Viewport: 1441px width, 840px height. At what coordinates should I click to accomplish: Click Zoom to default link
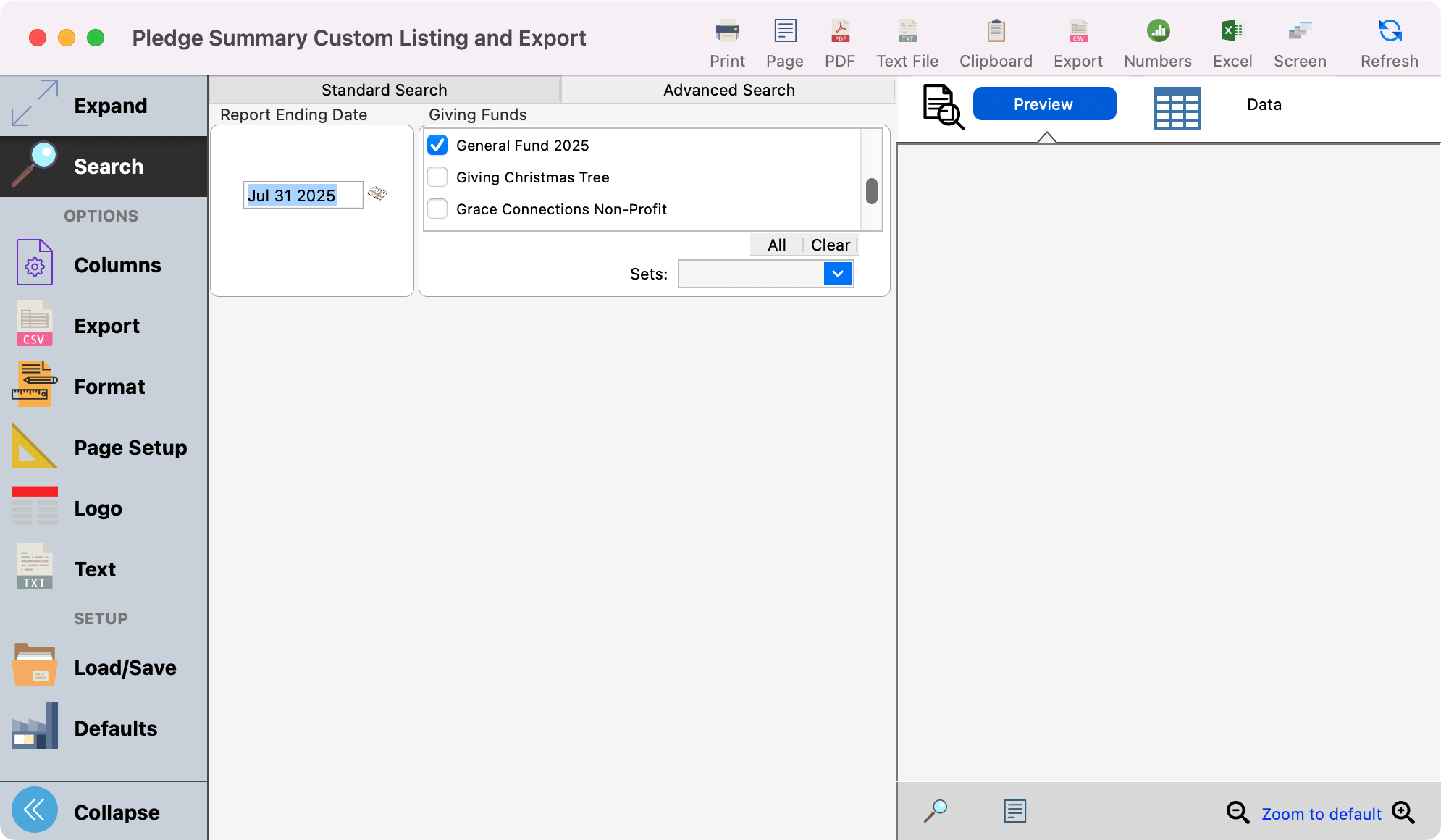[x=1321, y=813]
